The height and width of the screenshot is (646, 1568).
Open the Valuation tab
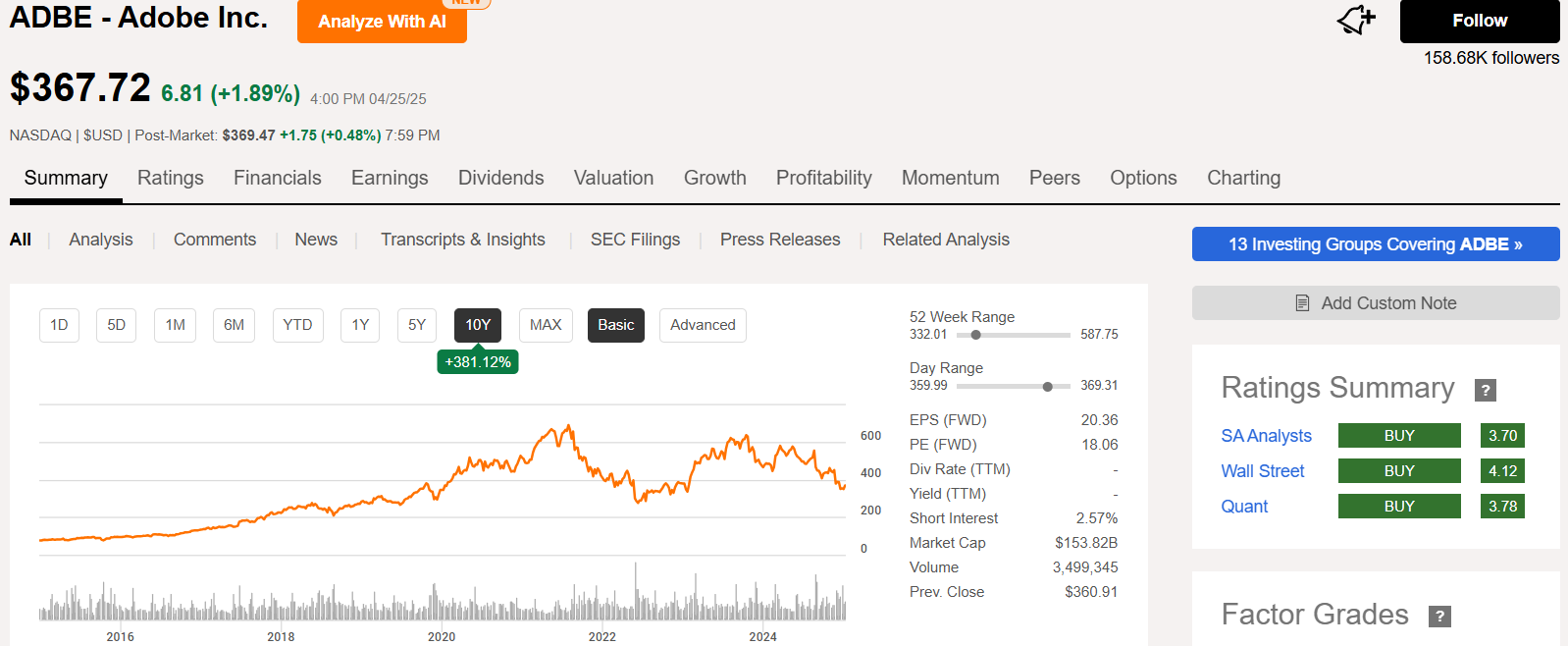[614, 178]
